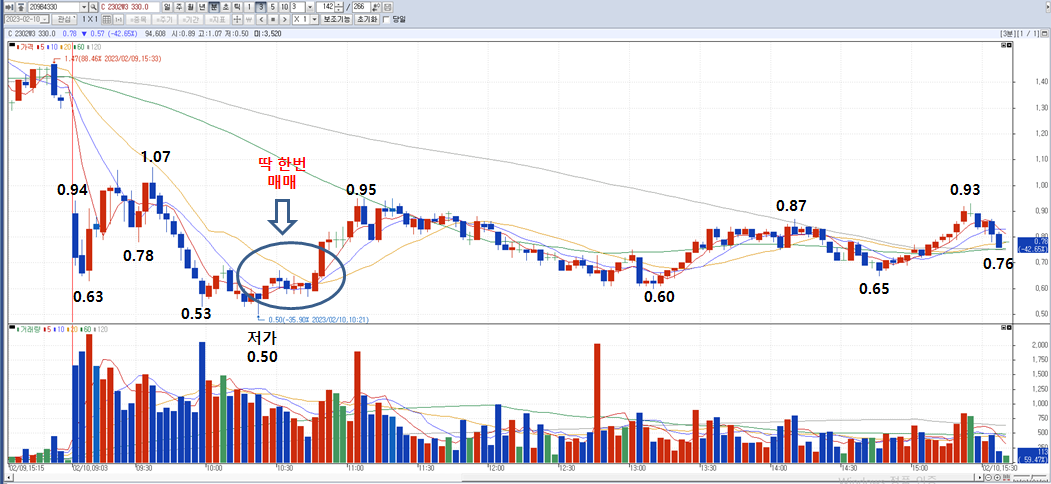Image resolution: width=1051 pixels, height=484 pixels.
Task: Select the 일 (daily) period
Action: pos(166,7)
